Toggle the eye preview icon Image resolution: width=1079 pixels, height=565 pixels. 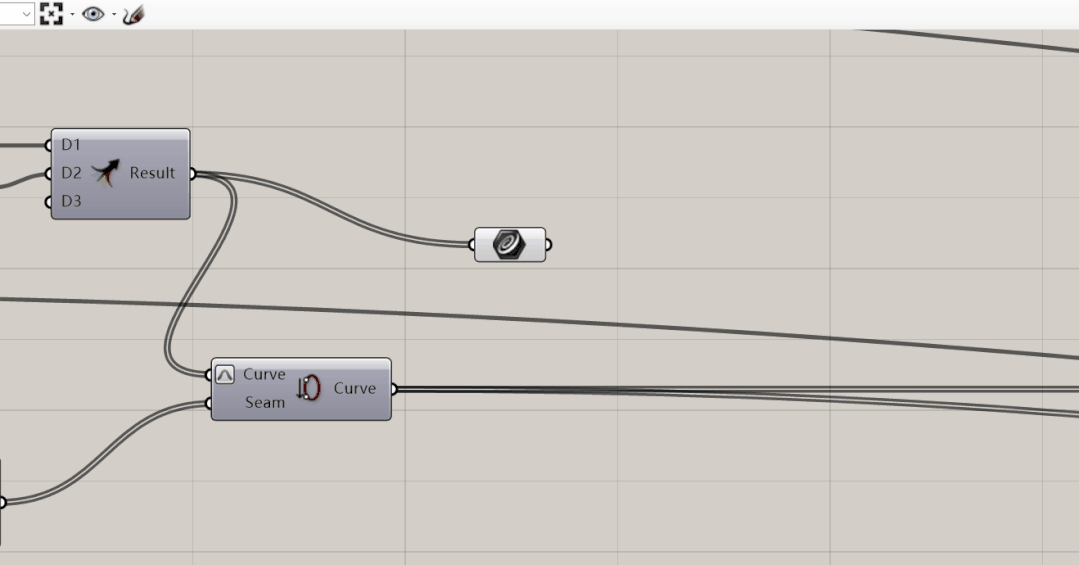[x=93, y=14]
